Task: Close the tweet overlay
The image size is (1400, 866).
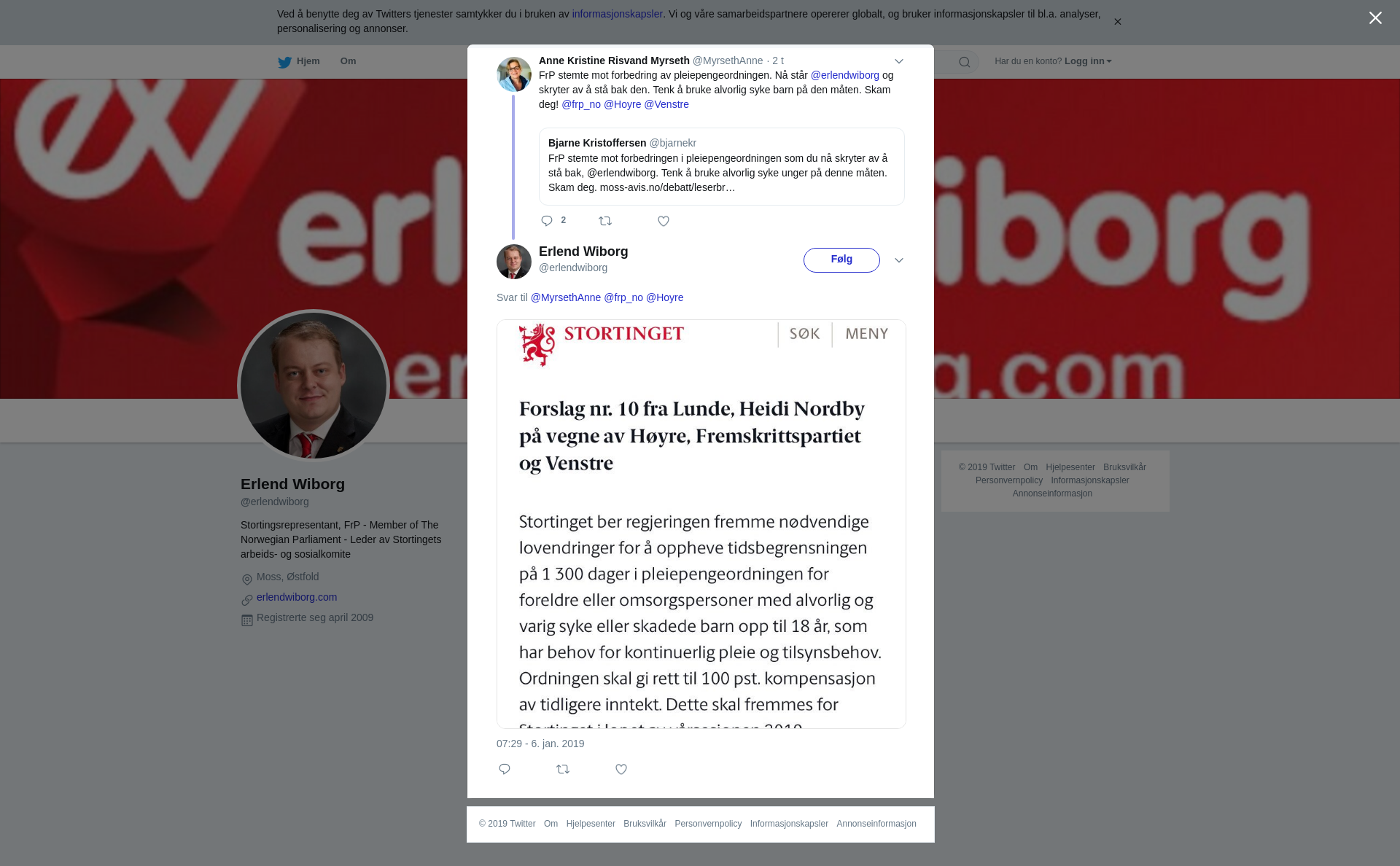Action: [1375, 18]
